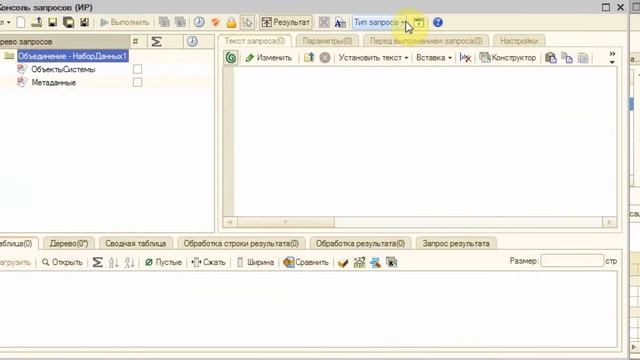Image resolution: width=640 pixels, height=360 pixels.
Task: Click the icon with red X before Конструктор
Action: tap(465, 58)
